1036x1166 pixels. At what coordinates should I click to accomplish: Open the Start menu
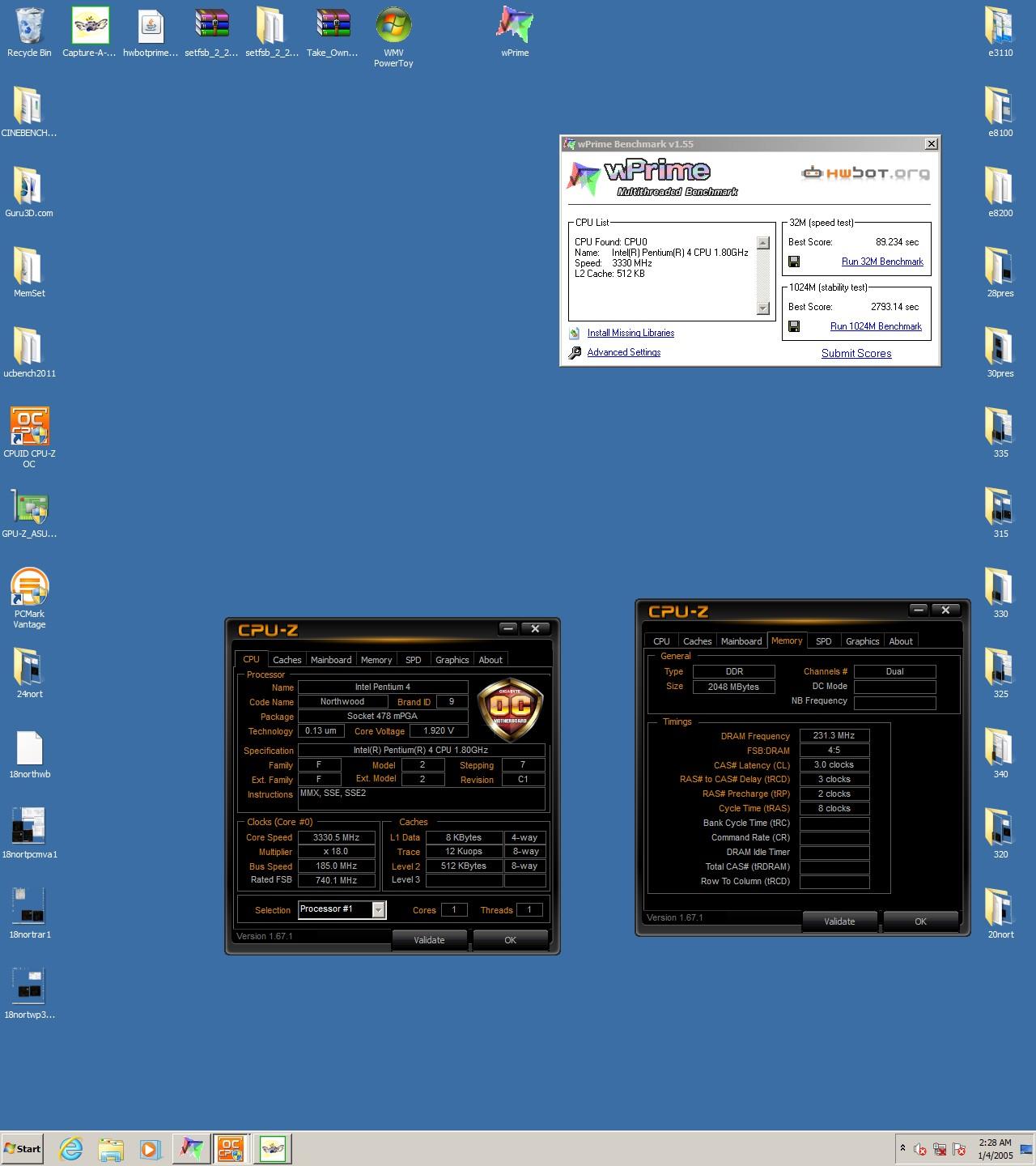(22, 1148)
